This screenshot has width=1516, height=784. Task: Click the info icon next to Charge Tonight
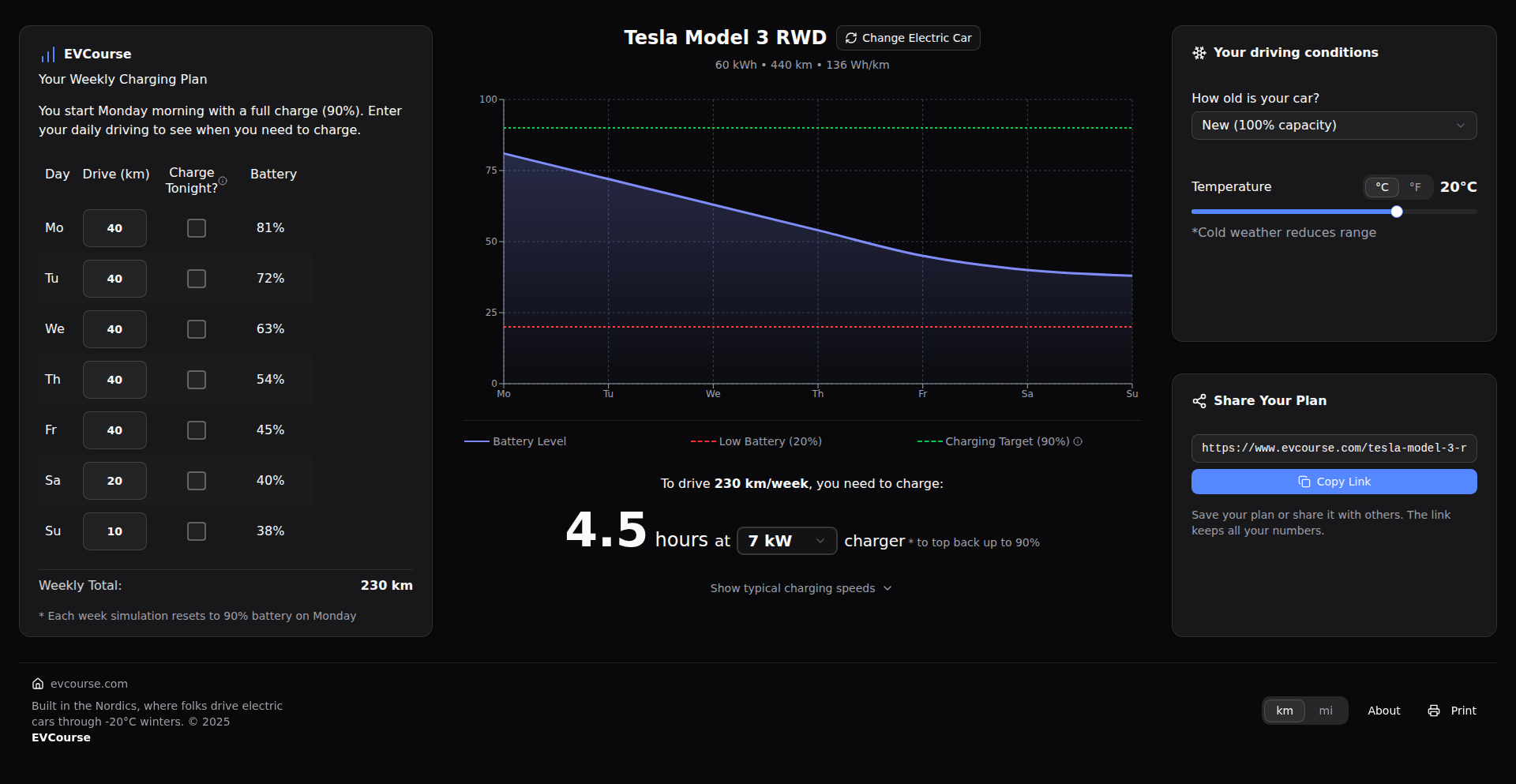click(x=223, y=180)
